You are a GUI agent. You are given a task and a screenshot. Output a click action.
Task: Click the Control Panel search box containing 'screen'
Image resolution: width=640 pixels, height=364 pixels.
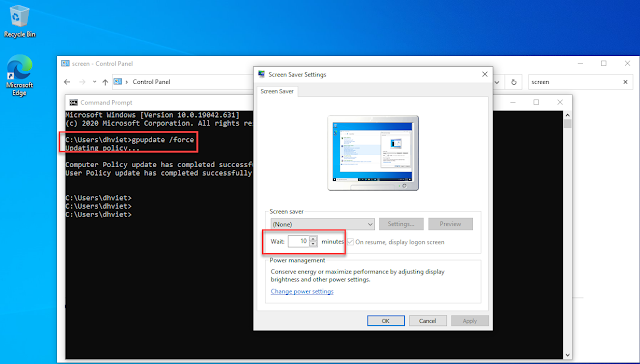coord(575,82)
